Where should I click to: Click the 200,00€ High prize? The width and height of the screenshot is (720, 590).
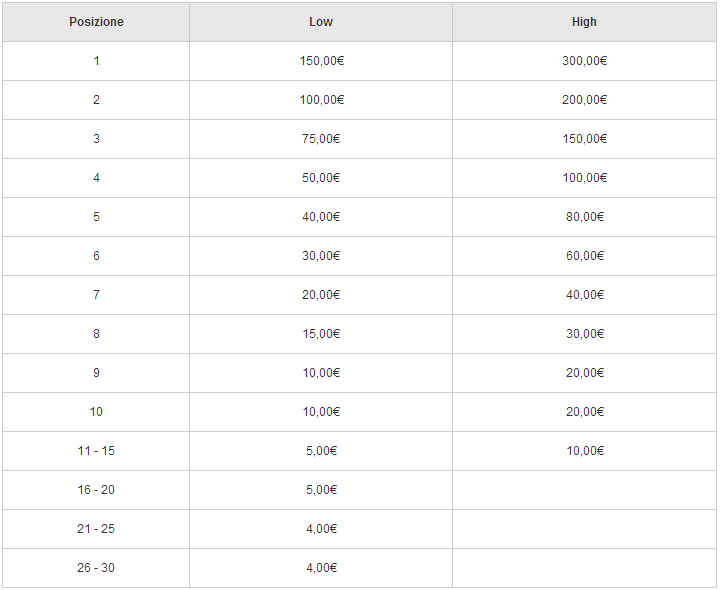coord(584,100)
